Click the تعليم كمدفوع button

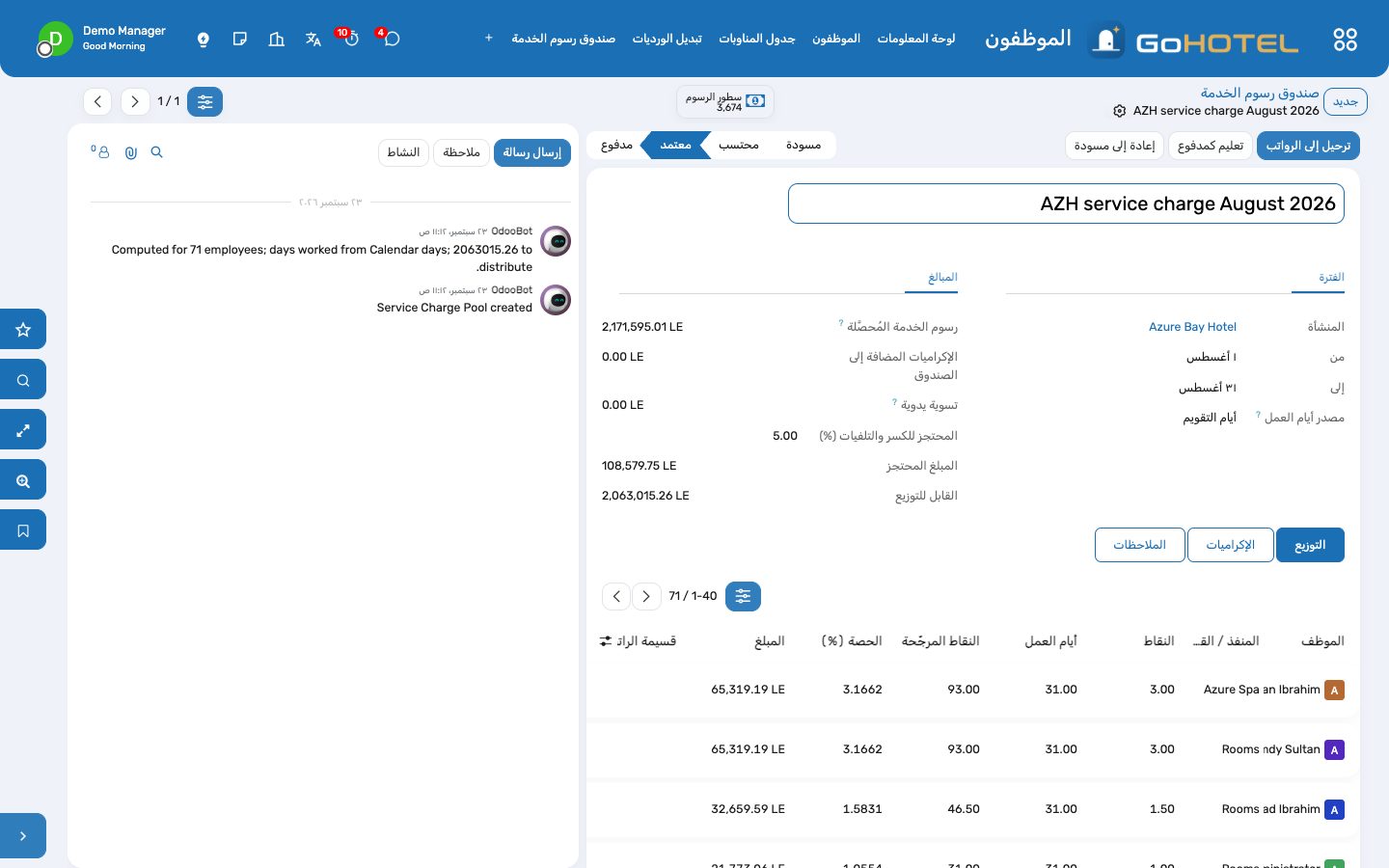pyautogui.click(x=1211, y=146)
